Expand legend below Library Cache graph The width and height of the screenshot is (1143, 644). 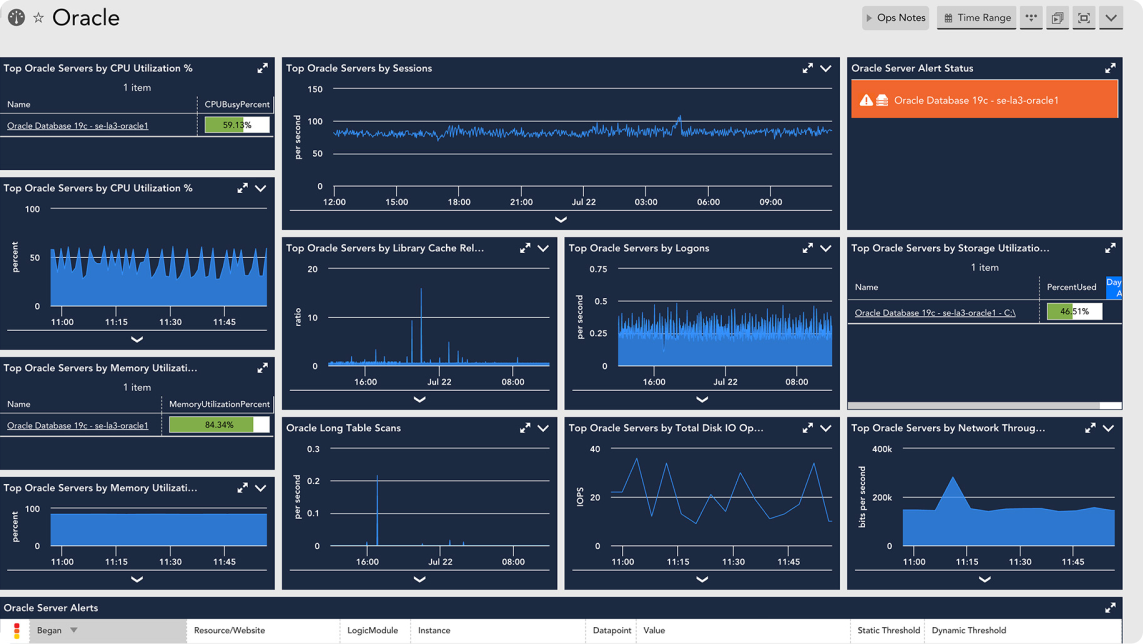(419, 399)
